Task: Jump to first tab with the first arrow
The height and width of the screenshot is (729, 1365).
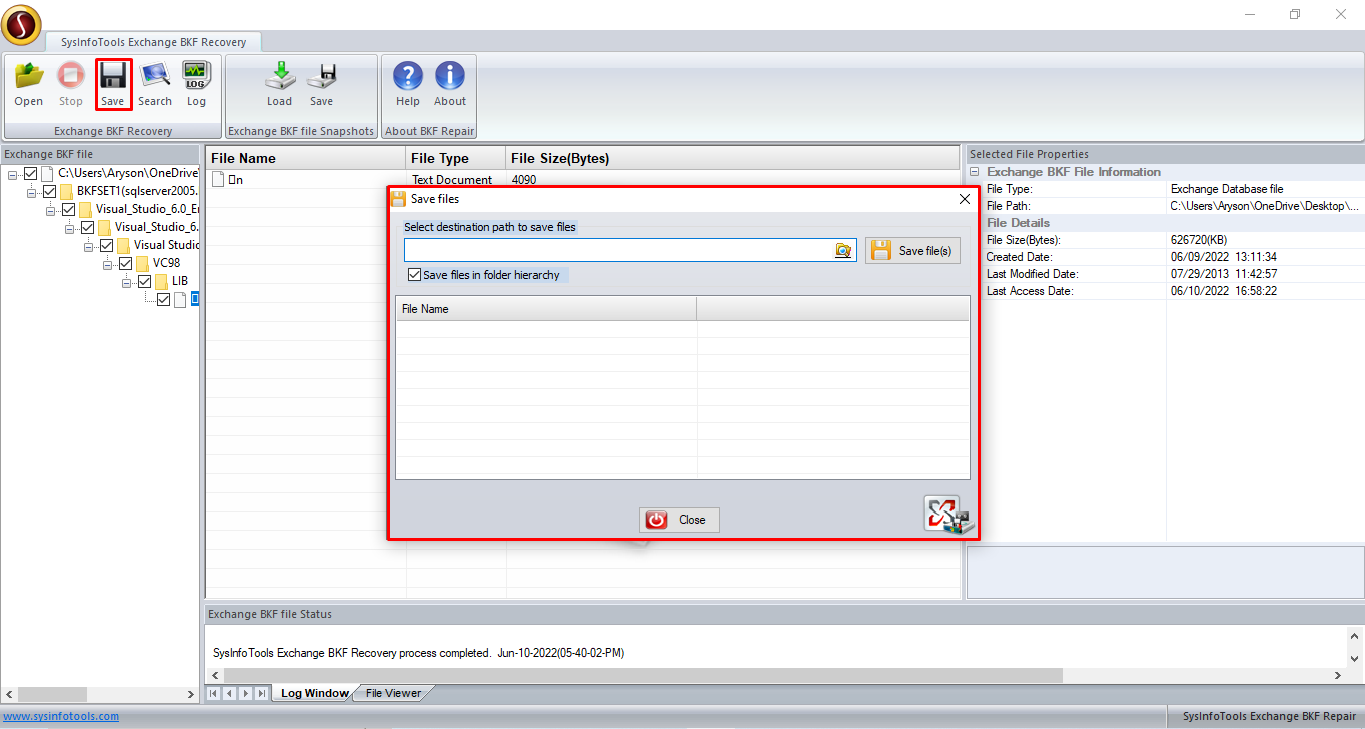Action: 214,693
